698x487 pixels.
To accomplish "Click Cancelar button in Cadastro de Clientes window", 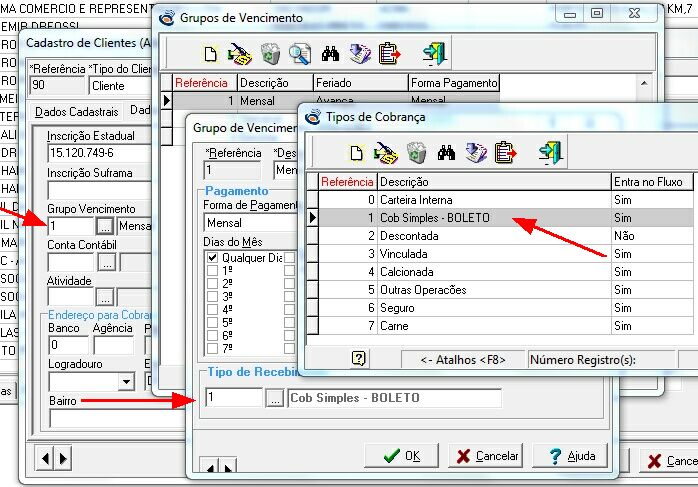I will pos(670,461).
